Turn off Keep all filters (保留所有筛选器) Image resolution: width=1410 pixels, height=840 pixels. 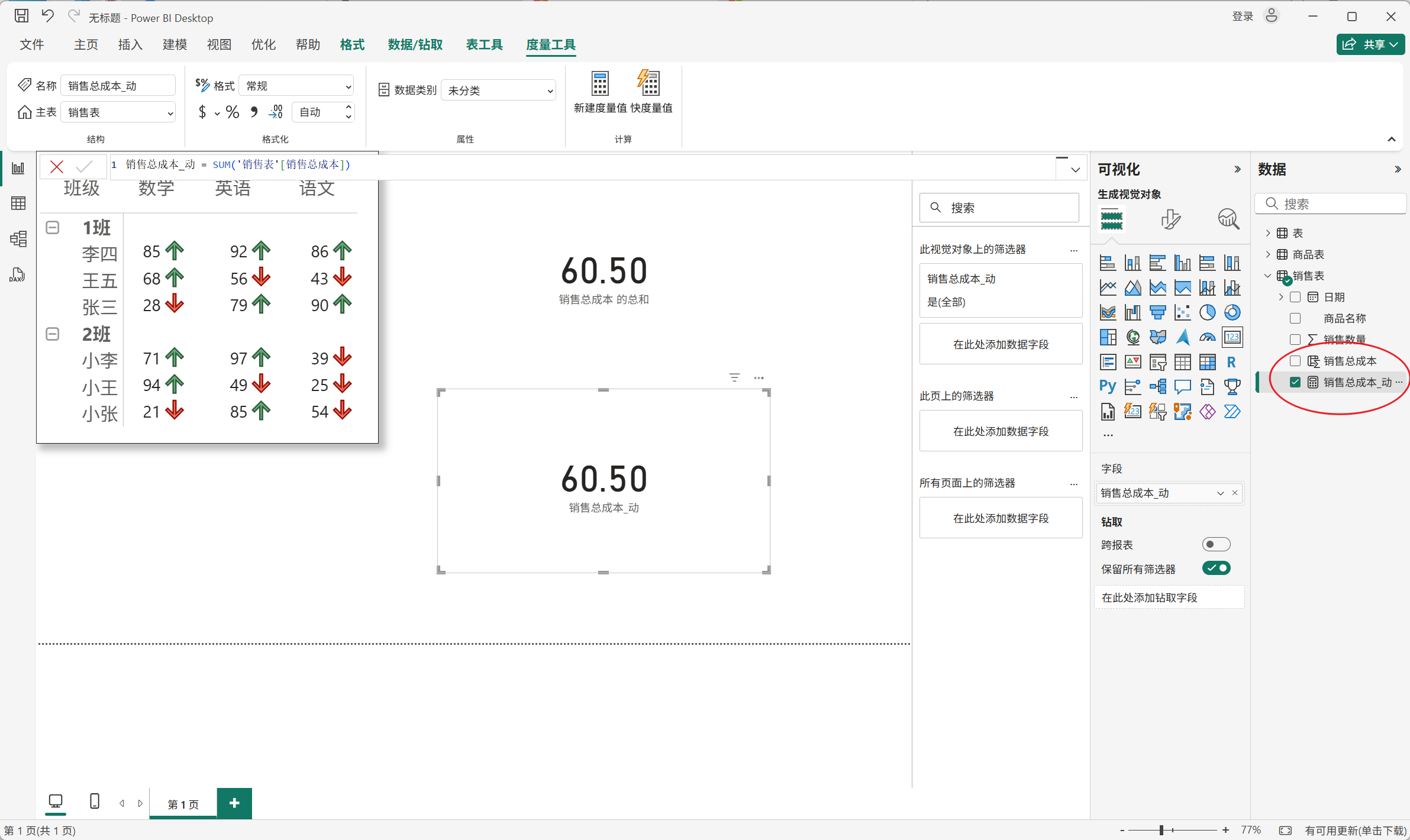tap(1216, 568)
